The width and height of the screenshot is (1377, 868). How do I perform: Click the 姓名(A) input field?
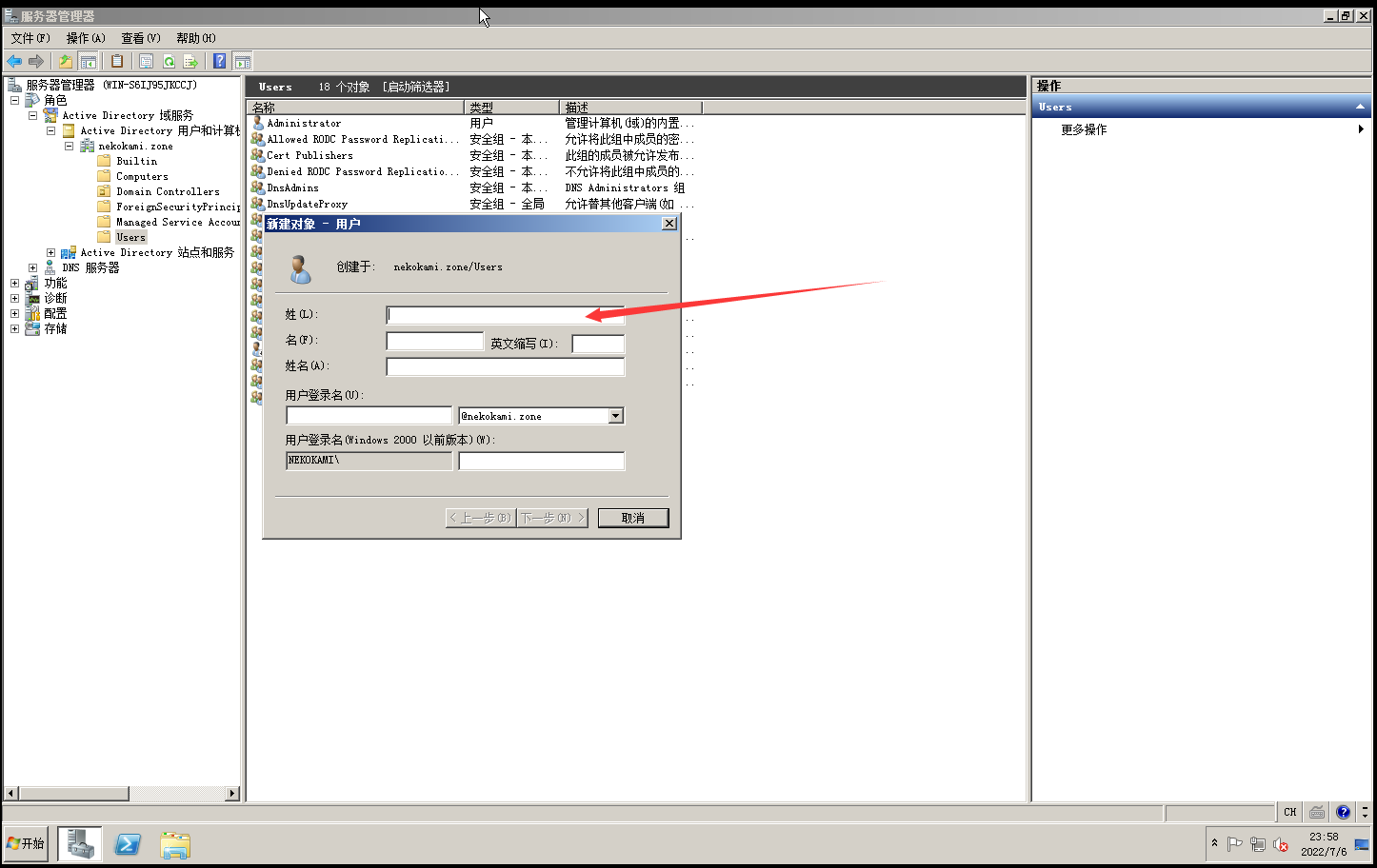click(505, 366)
